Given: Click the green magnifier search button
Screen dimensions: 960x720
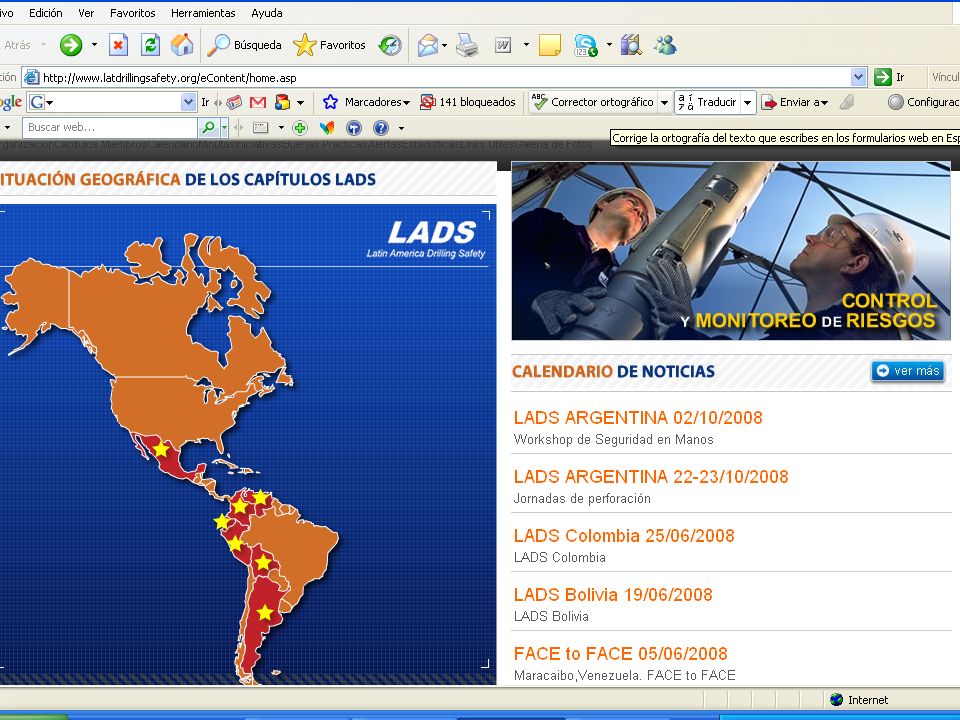Looking at the screenshot, I should [208, 127].
